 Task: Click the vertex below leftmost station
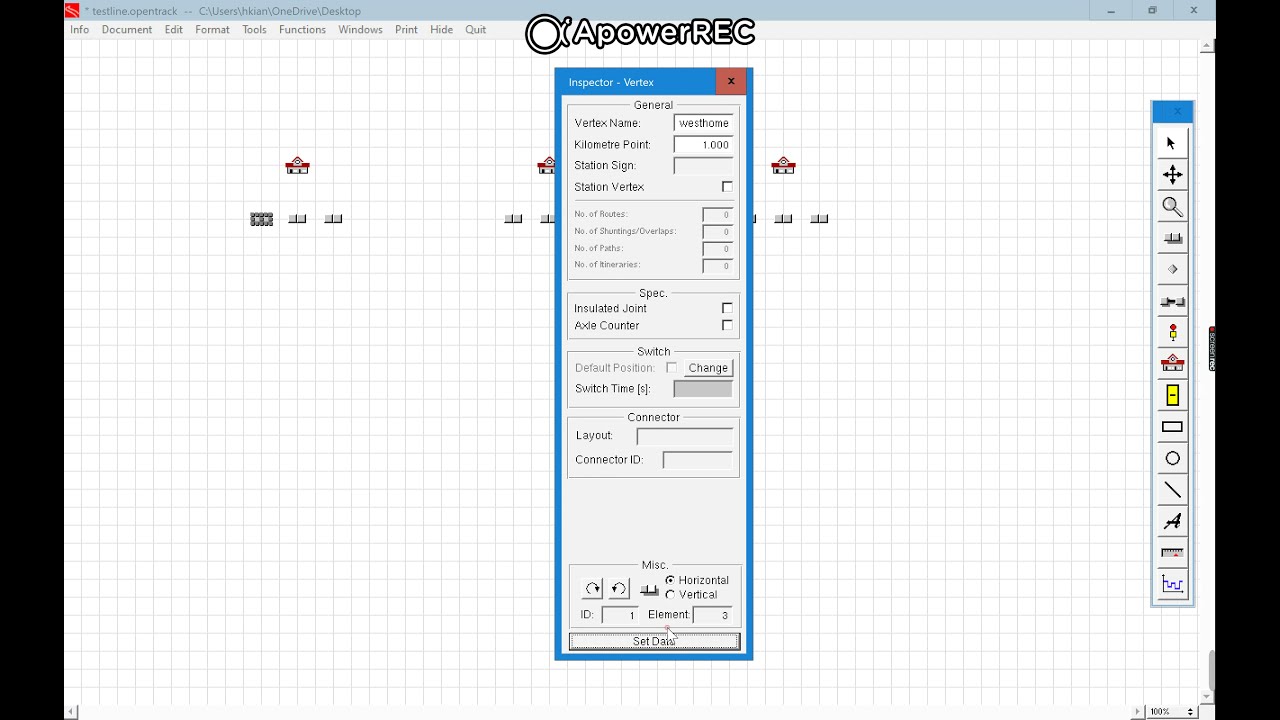[x=297, y=219]
